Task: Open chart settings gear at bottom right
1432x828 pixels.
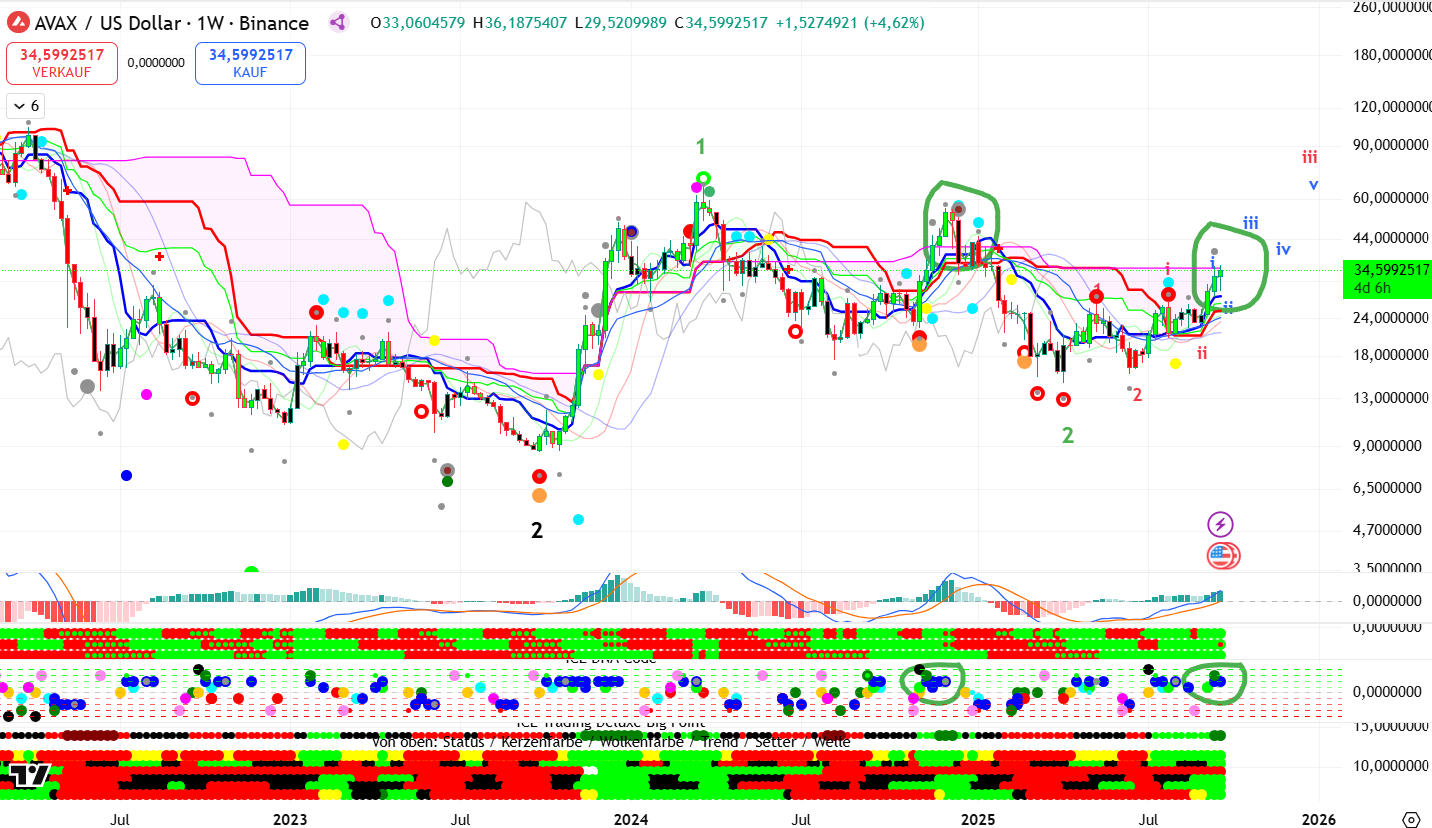Action: pyautogui.click(x=1411, y=819)
